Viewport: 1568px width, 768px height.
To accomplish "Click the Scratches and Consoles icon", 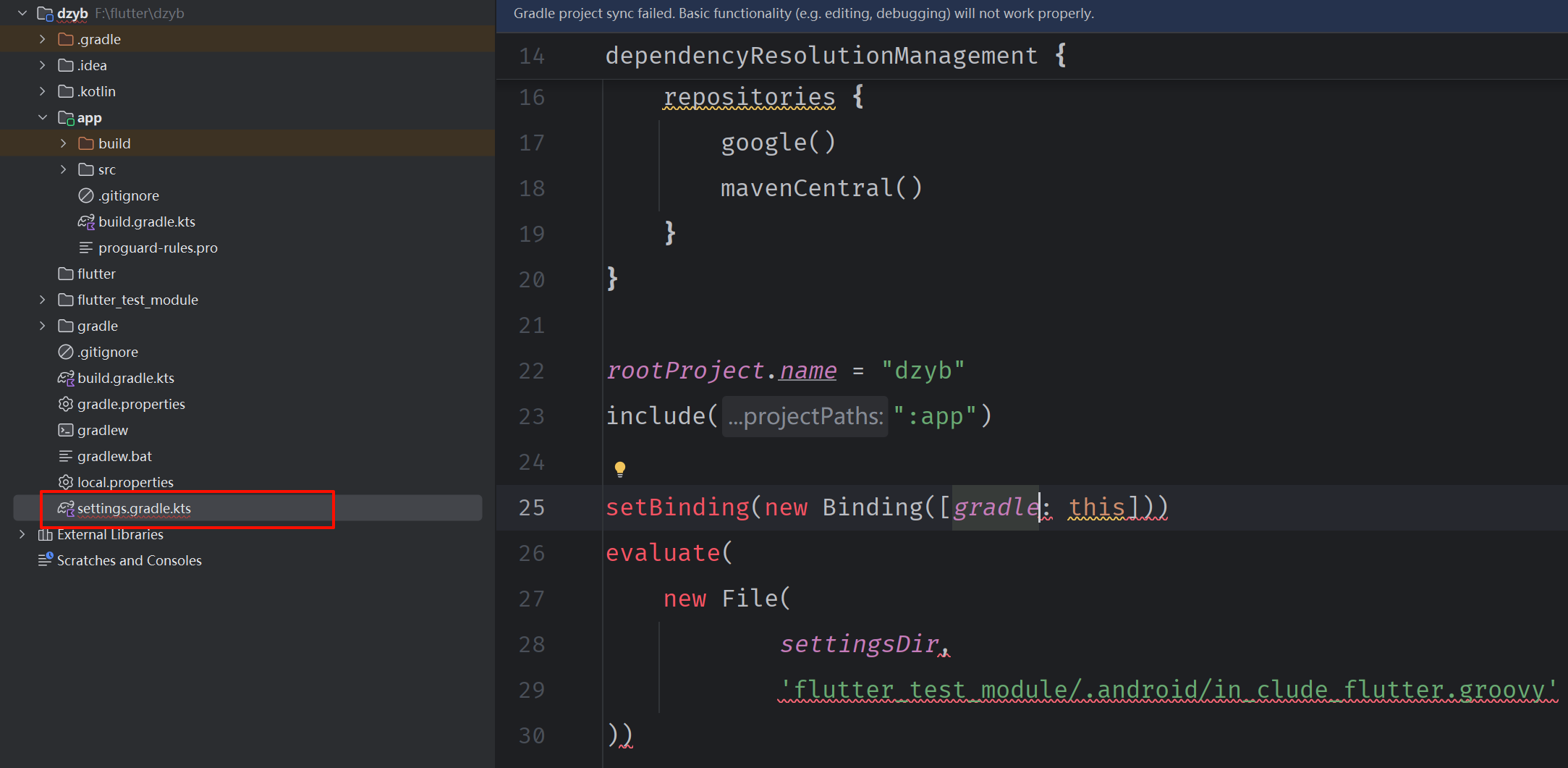I will (x=46, y=560).
